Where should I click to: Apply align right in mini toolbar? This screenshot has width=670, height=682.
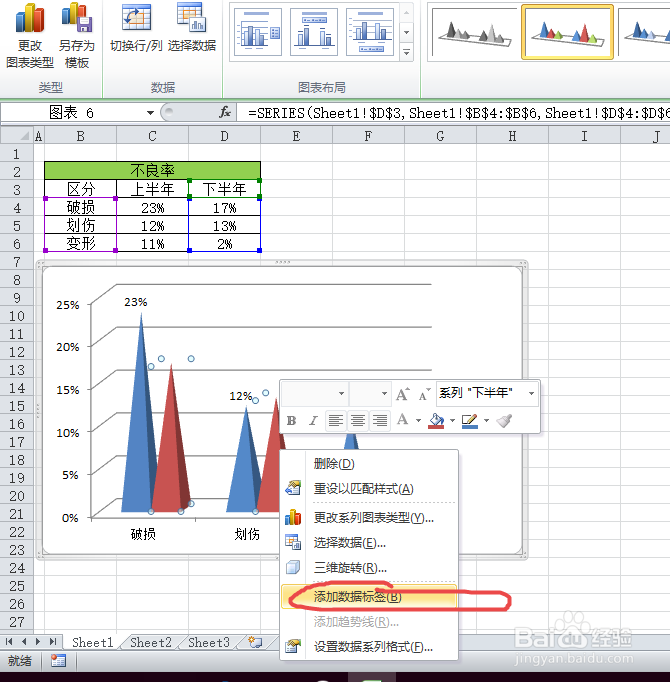tap(380, 421)
